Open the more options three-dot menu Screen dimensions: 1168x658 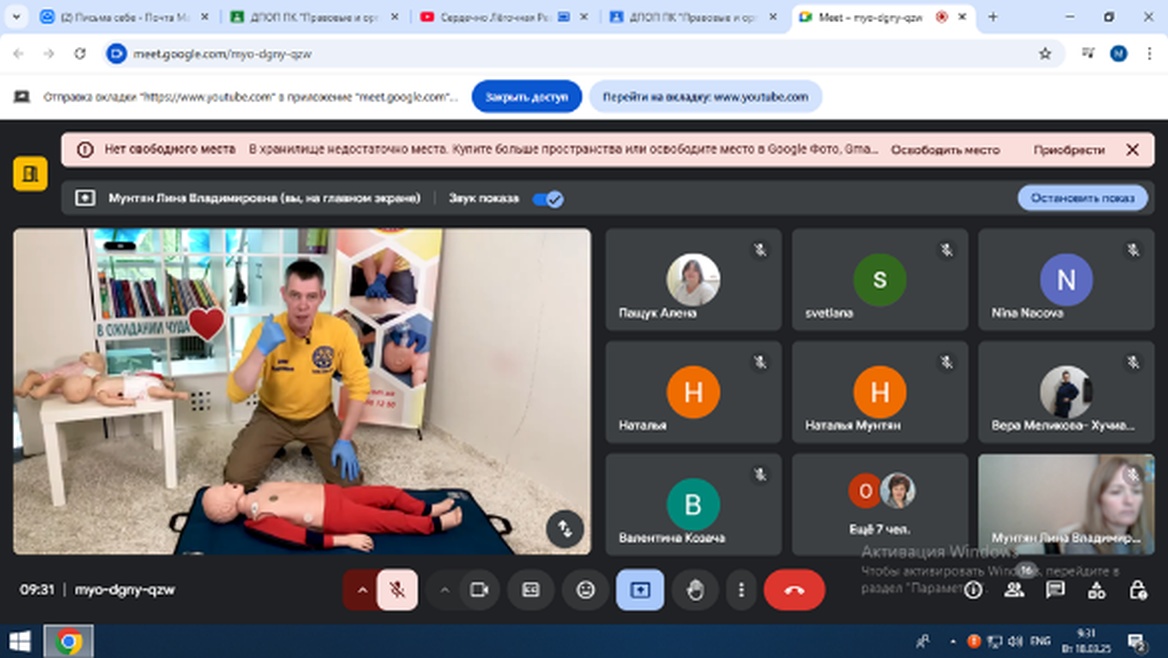click(x=741, y=590)
